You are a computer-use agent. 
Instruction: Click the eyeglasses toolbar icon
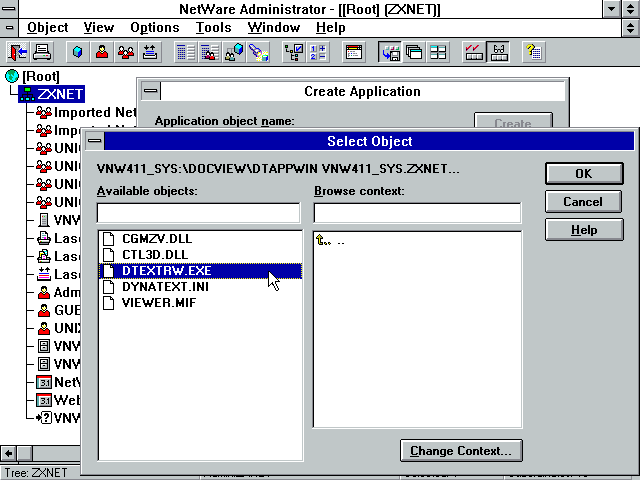tap(498, 52)
